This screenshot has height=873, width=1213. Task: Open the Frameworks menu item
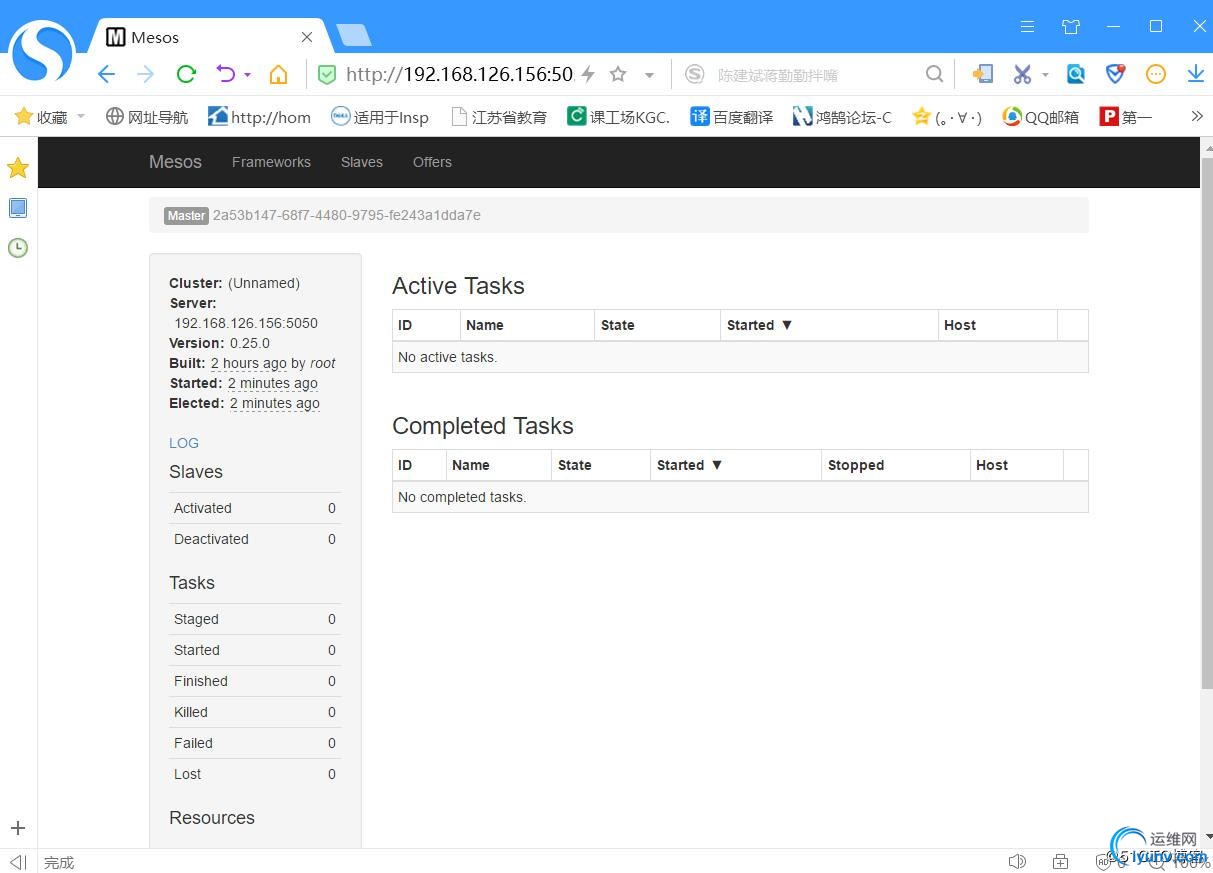pos(271,162)
